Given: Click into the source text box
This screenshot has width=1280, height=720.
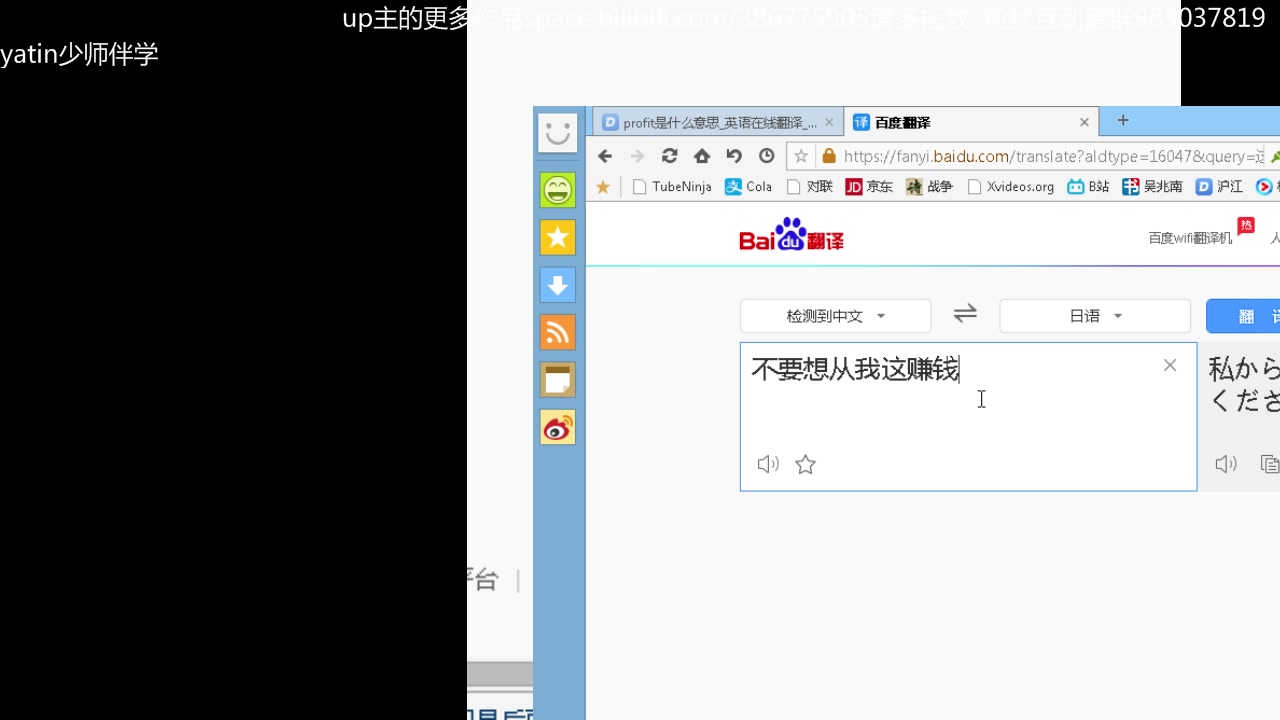Looking at the screenshot, I should (x=968, y=416).
